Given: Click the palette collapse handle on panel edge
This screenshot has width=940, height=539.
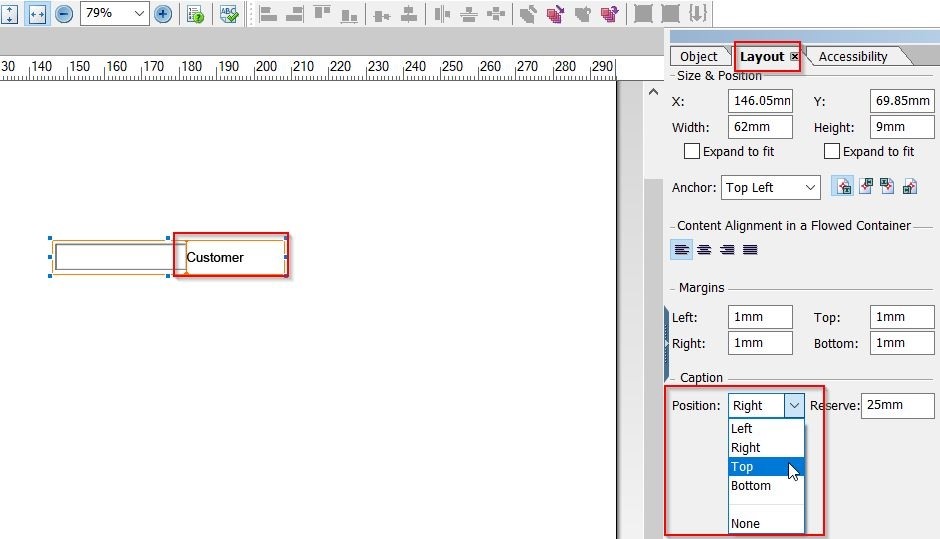Looking at the screenshot, I should [x=666, y=344].
